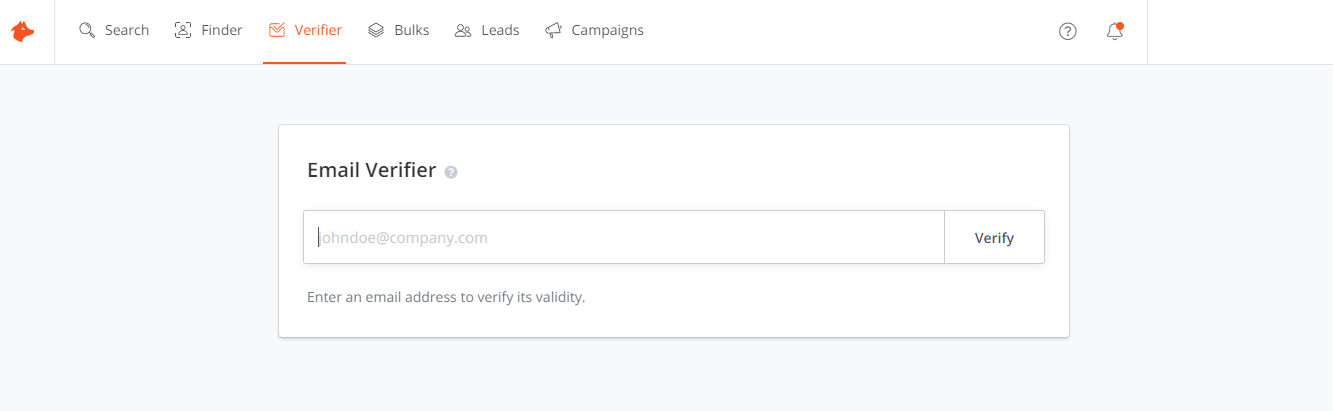Focus the johndoe@company.com email field
This screenshot has height=411, width=1334.
tap(624, 237)
